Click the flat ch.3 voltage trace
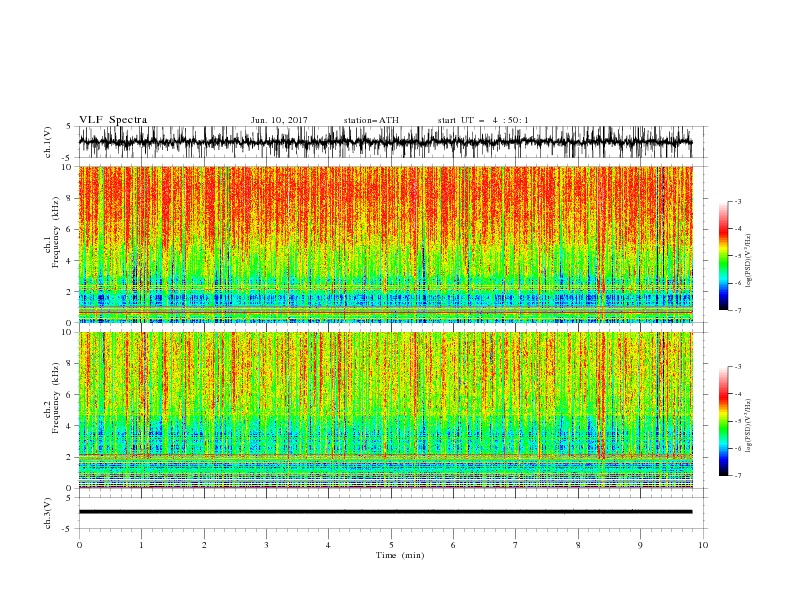The height and width of the screenshot is (612, 792). [x=385, y=512]
